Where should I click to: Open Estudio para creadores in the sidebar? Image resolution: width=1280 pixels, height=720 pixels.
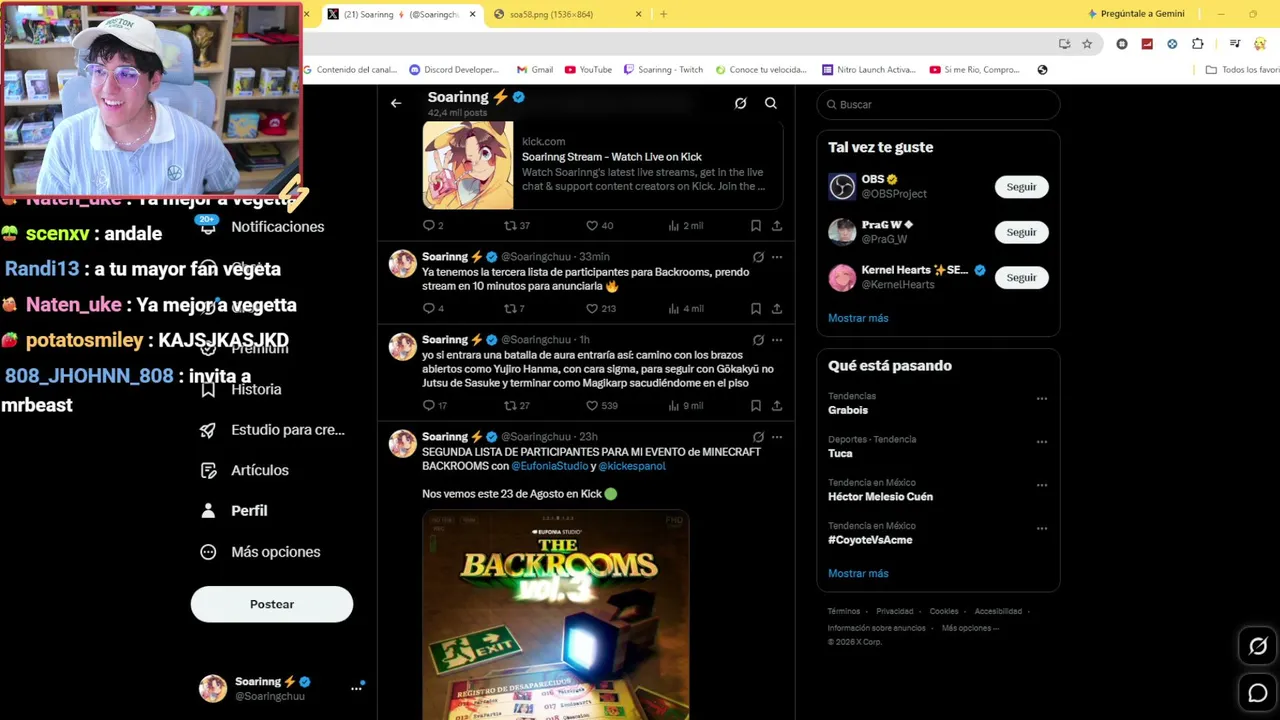(x=272, y=430)
